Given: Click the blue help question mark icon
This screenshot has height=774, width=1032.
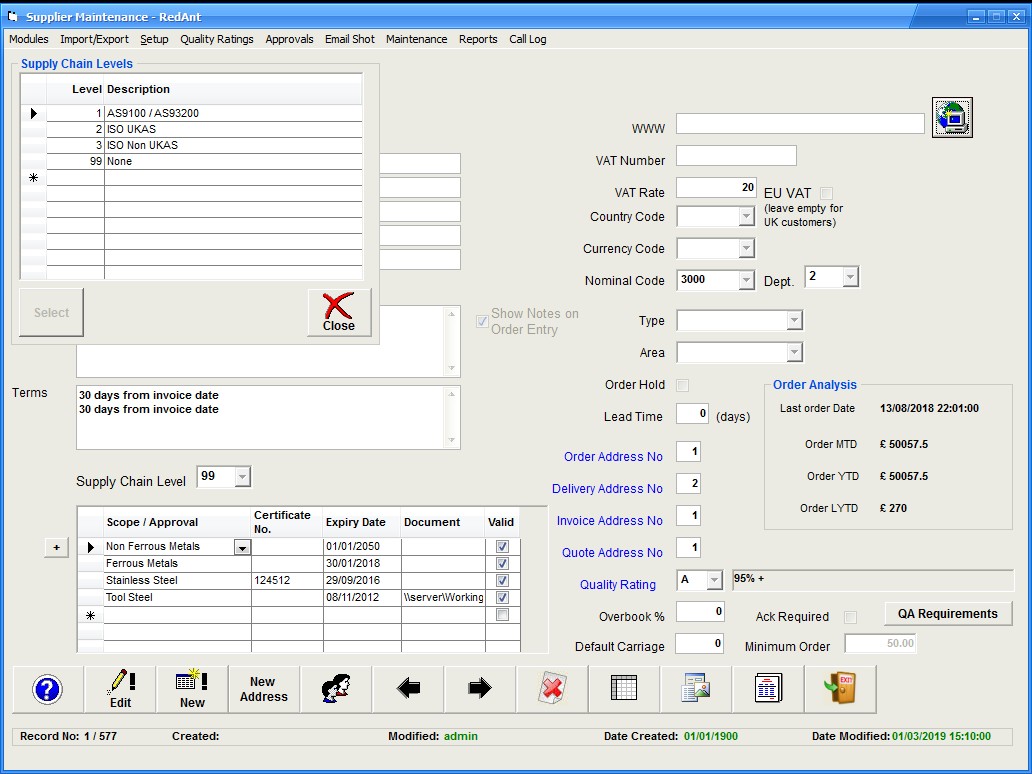Looking at the screenshot, I should [x=47, y=689].
